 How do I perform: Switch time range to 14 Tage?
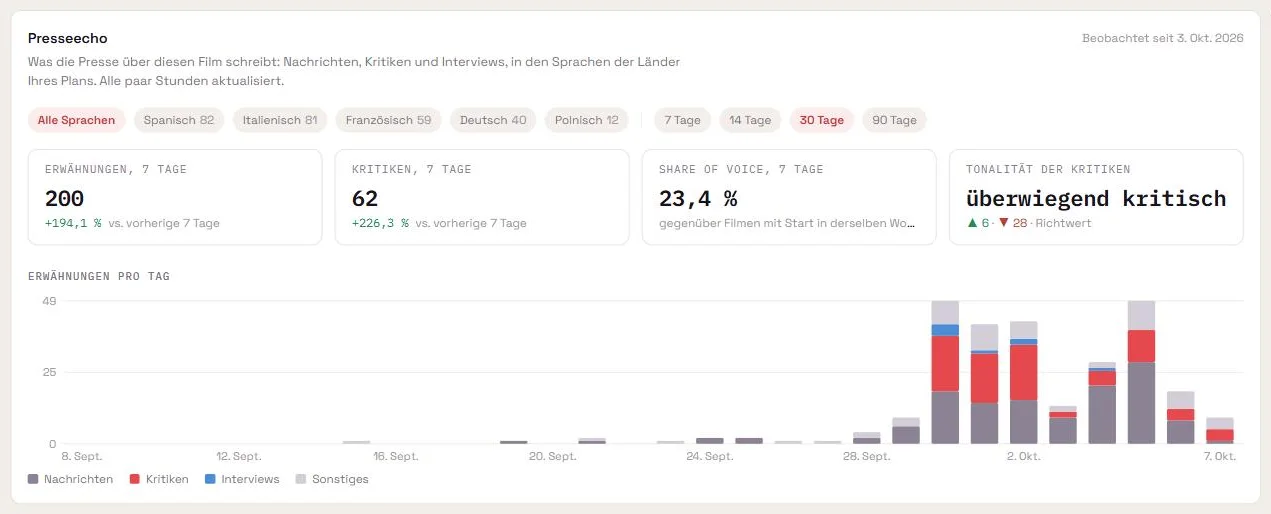(750, 120)
